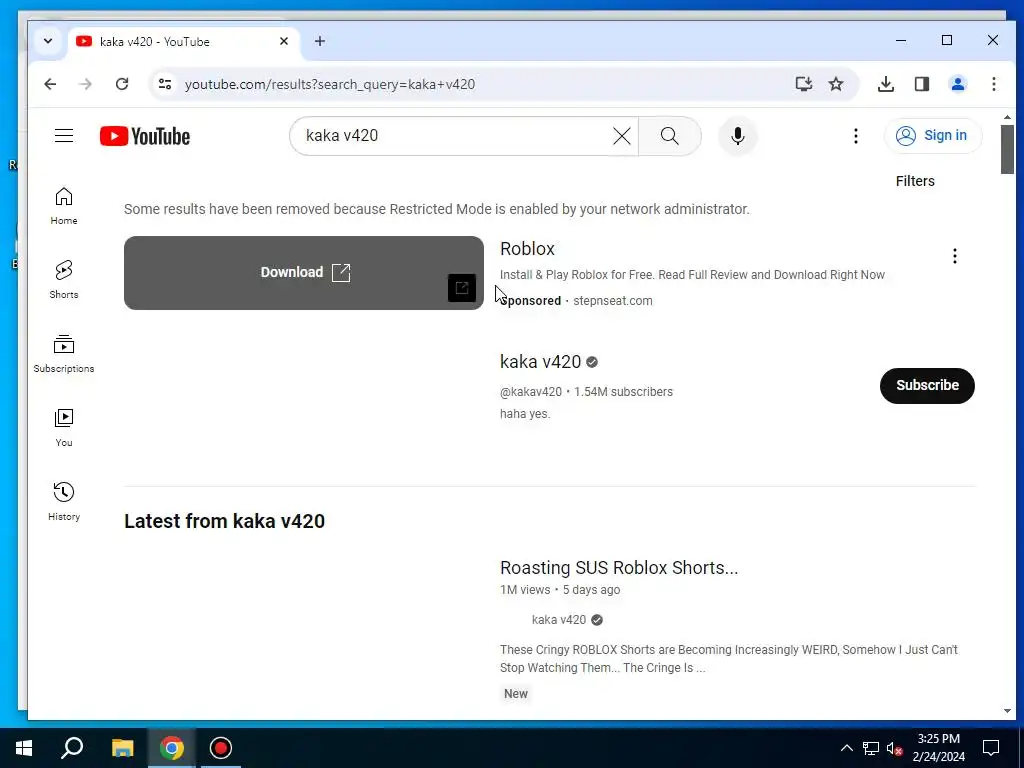Open Chrome downloads
This screenshot has height=768, width=1024.
[886, 84]
